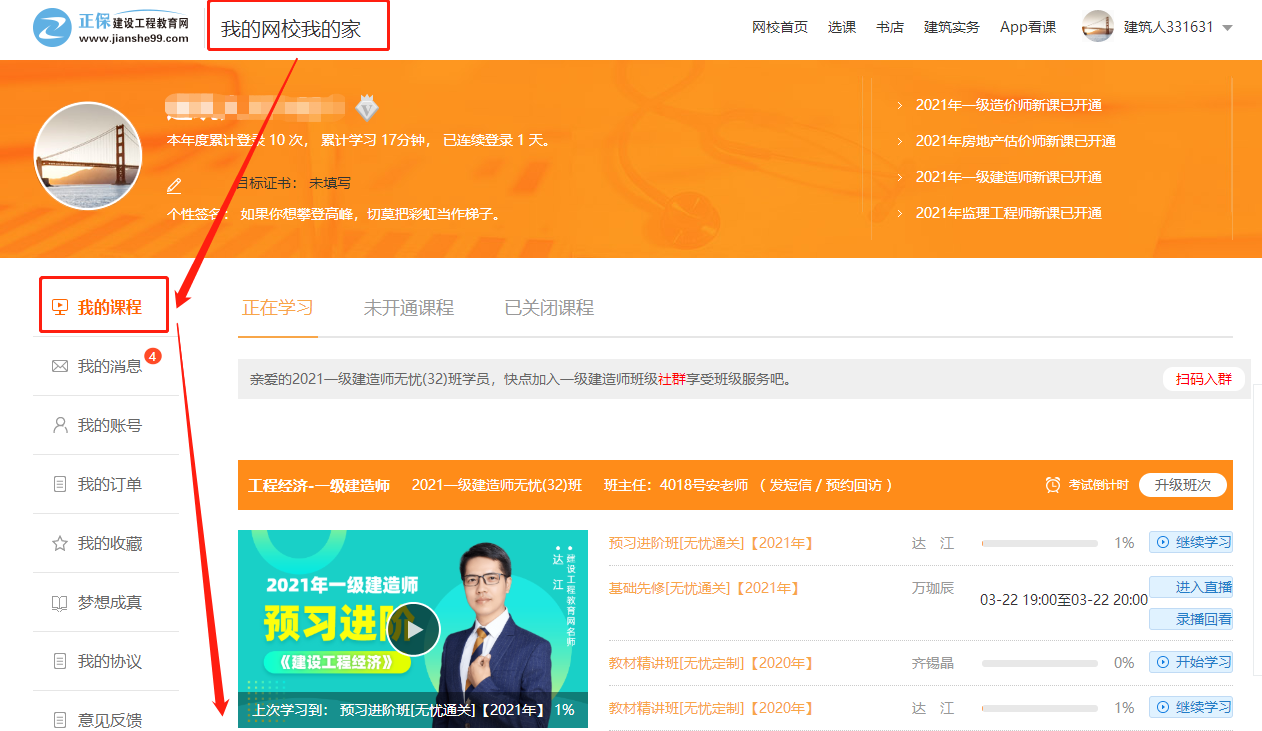The height and width of the screenshot is (731, 1262).
Task: Click the 考试倒计时 clock icon
Action: [x=1051, y=485]
